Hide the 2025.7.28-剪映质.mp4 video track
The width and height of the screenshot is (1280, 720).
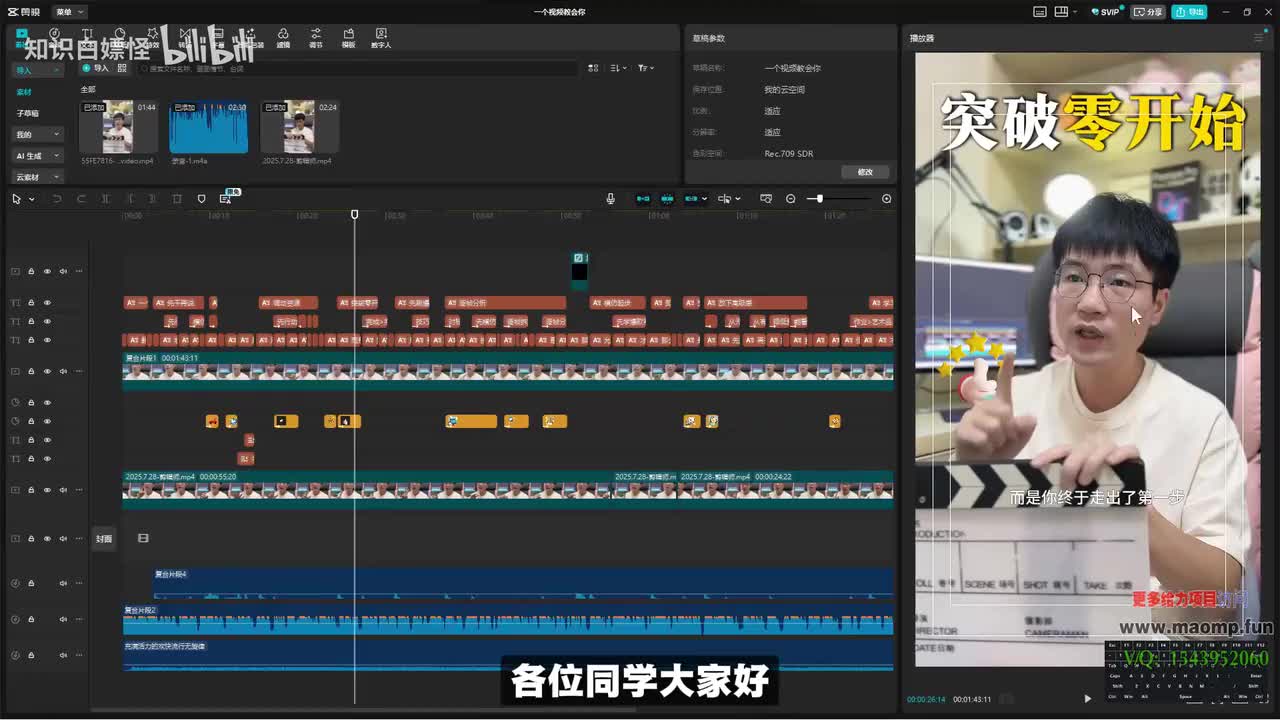pyautogui.click(x=47, y=490)
